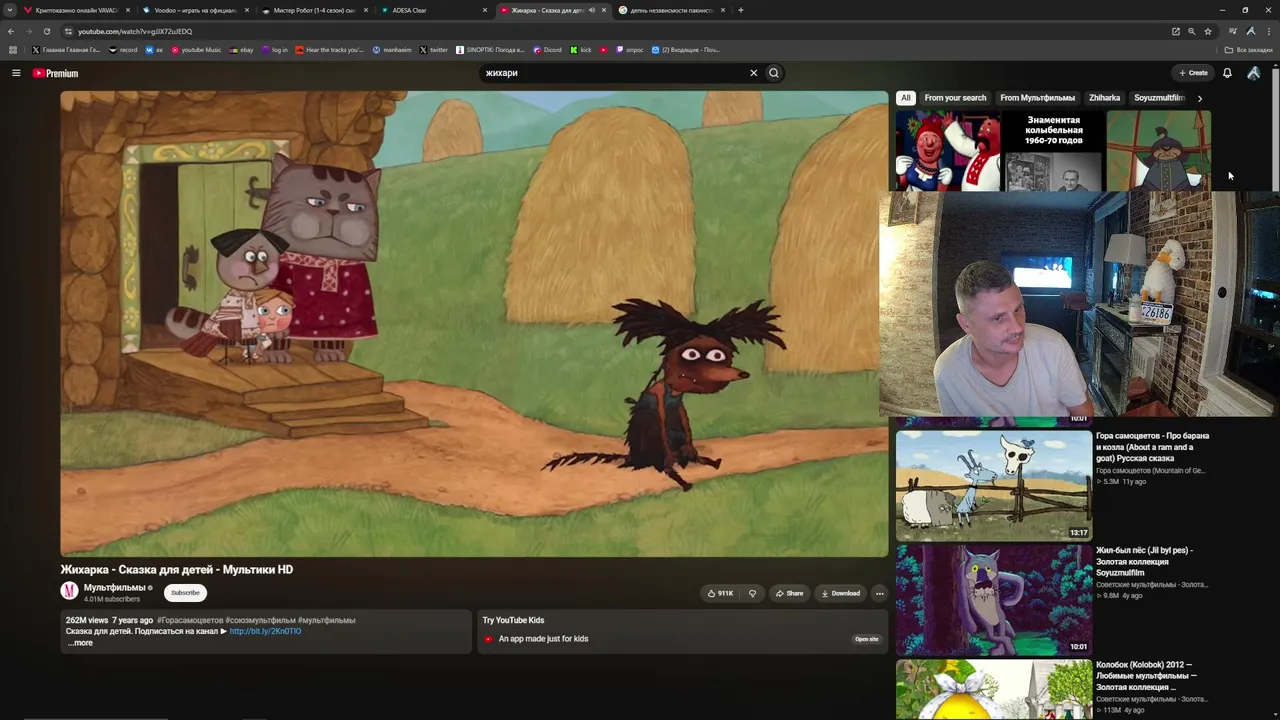Open the twitter bookmark
Image resolution: width=1280 pixels, height=720 pixels.
(x=434, y=50)
